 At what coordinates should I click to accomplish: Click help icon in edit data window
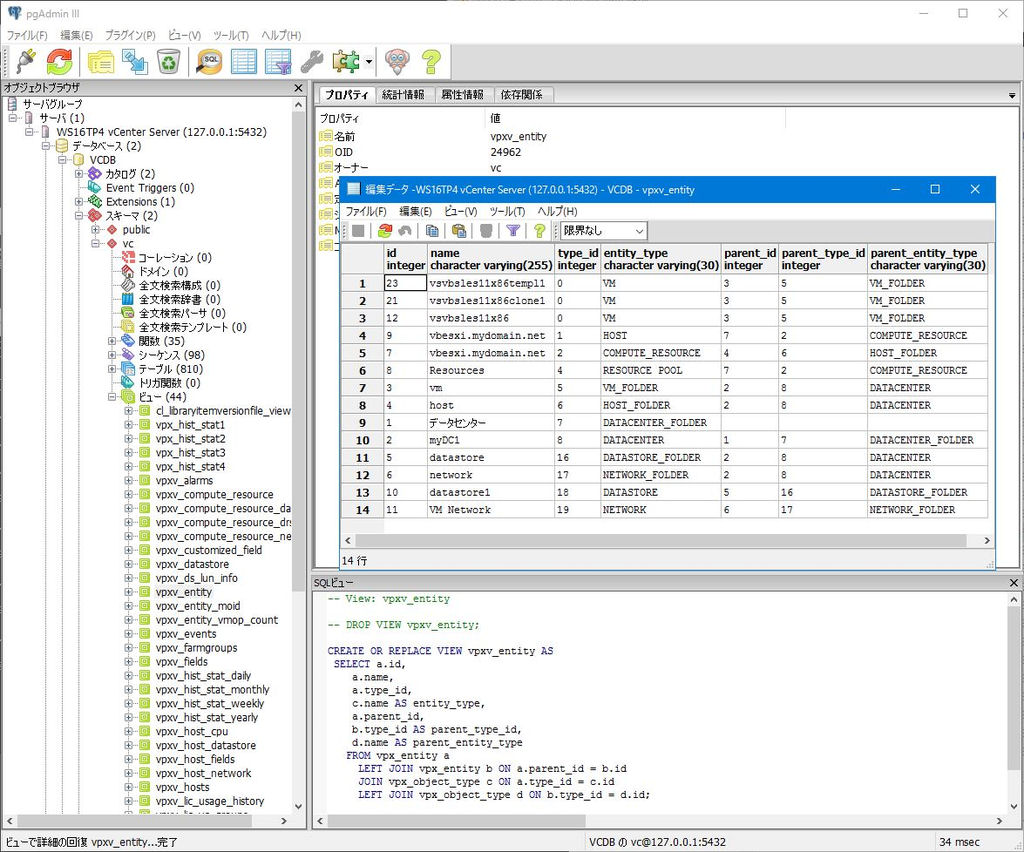tap(539, 230)
